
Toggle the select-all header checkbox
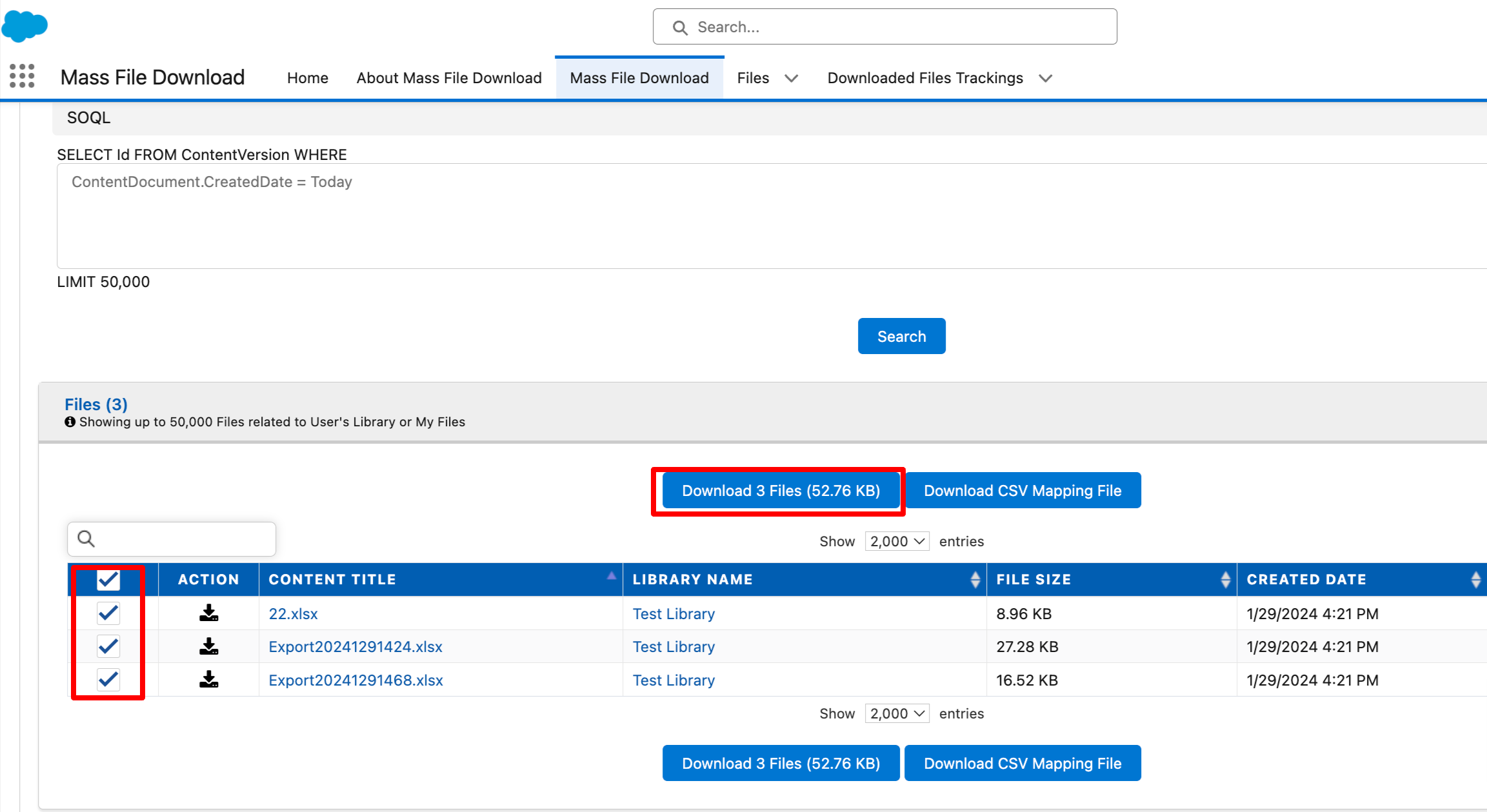[108, 579]
